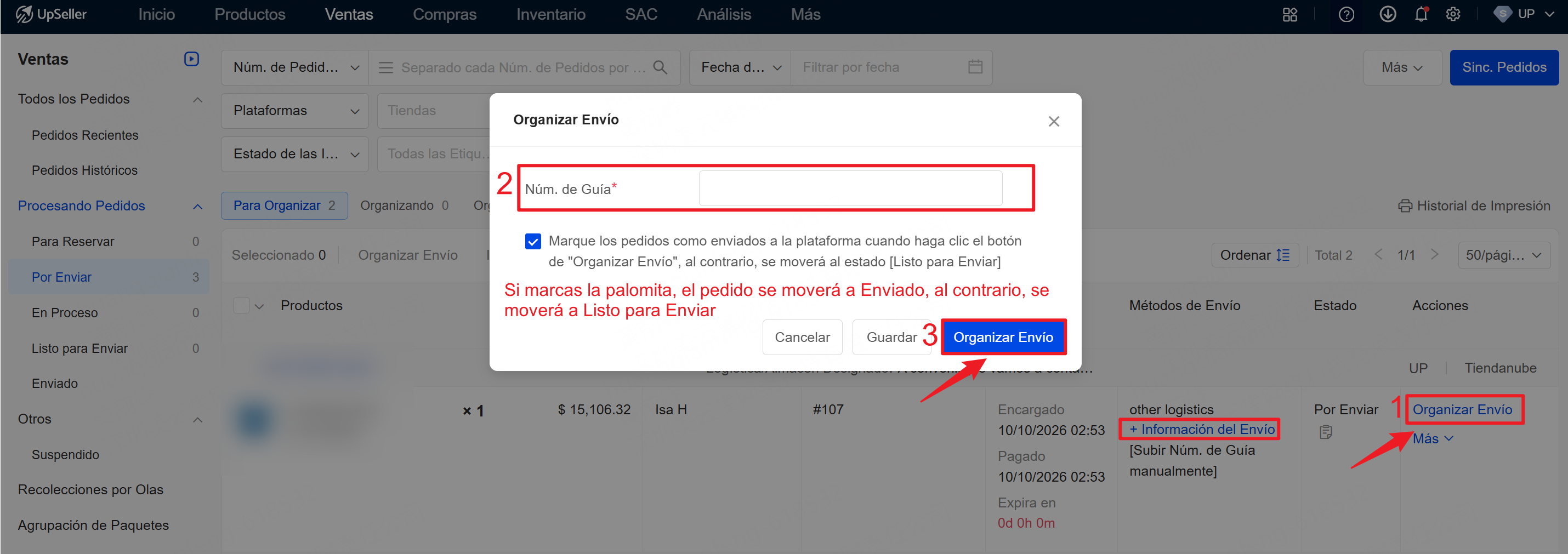Collapse the Todos los Pedidos section
The height and width of the screenshot is (554, 1568).
[197, 99]
